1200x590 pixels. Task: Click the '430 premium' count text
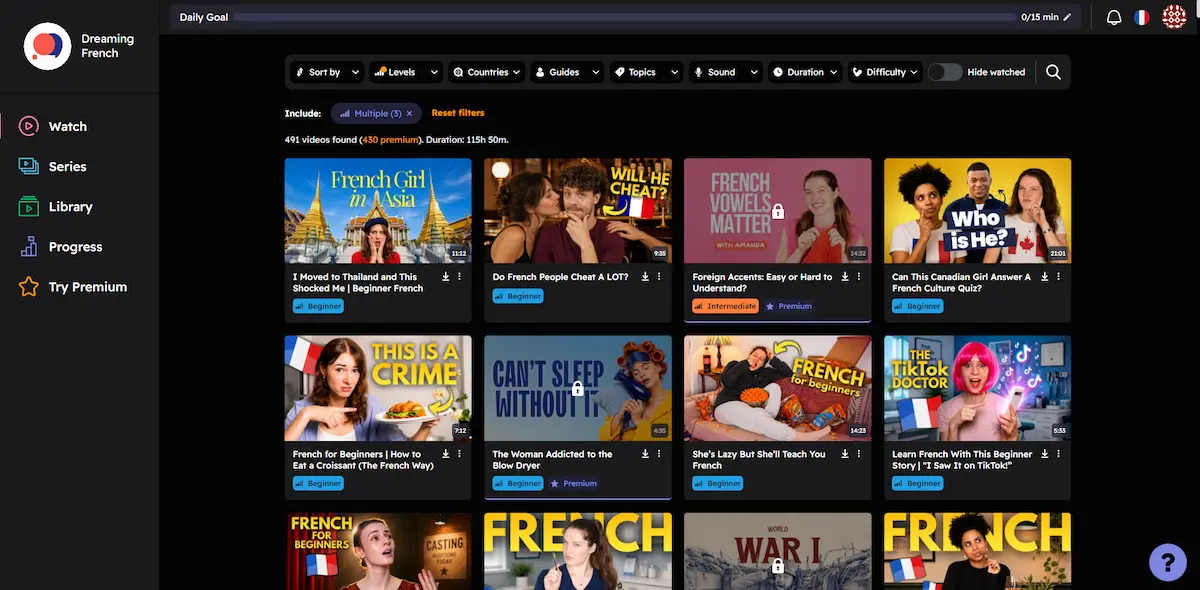point(390,140)
